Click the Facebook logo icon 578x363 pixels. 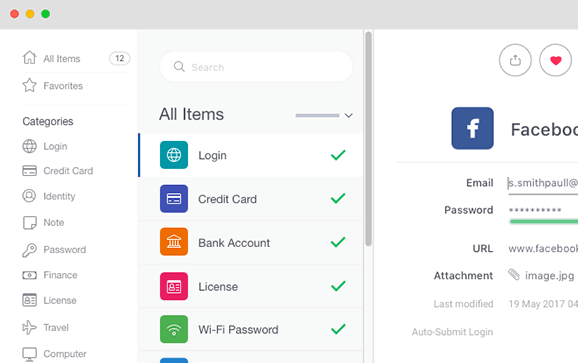(473, 128)
